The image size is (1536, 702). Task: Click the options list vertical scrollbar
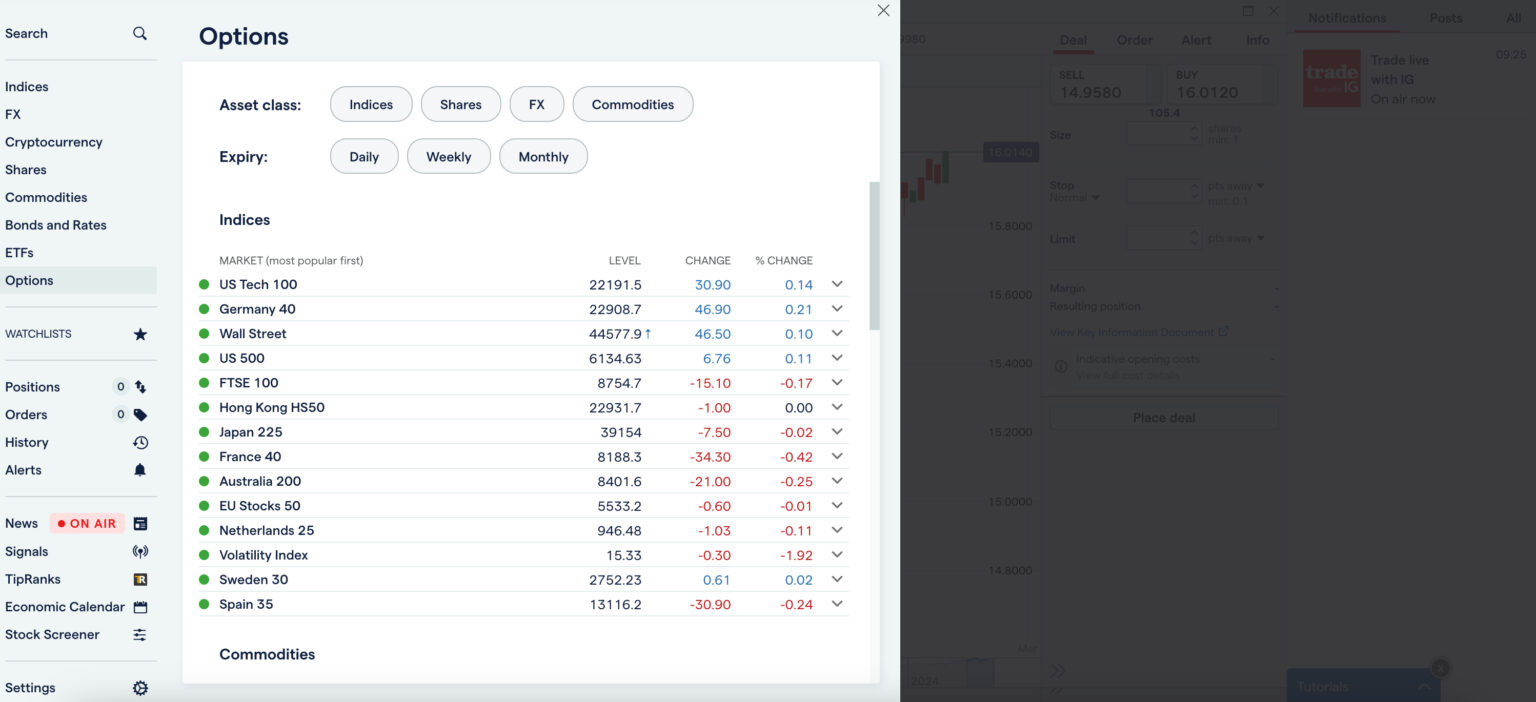pos(875,256)
